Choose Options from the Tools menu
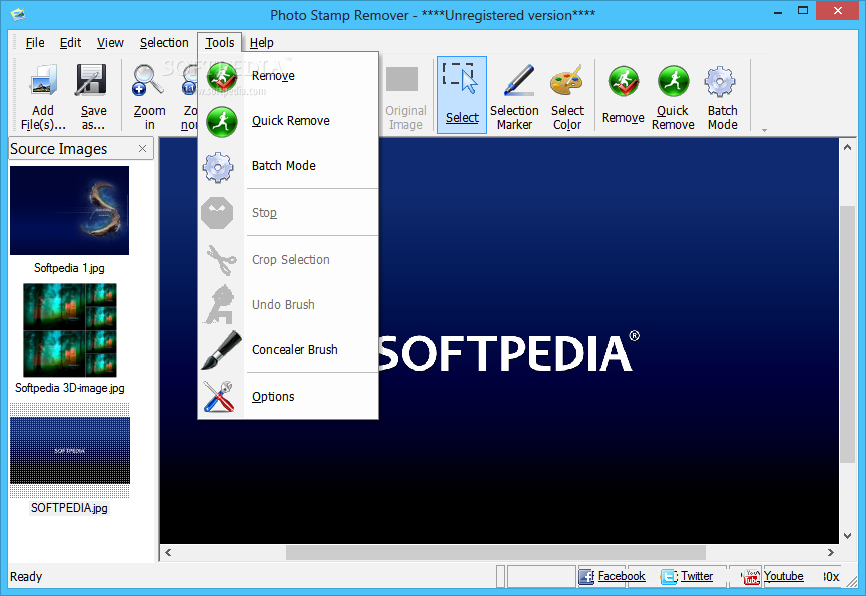 tap(288, 397)
